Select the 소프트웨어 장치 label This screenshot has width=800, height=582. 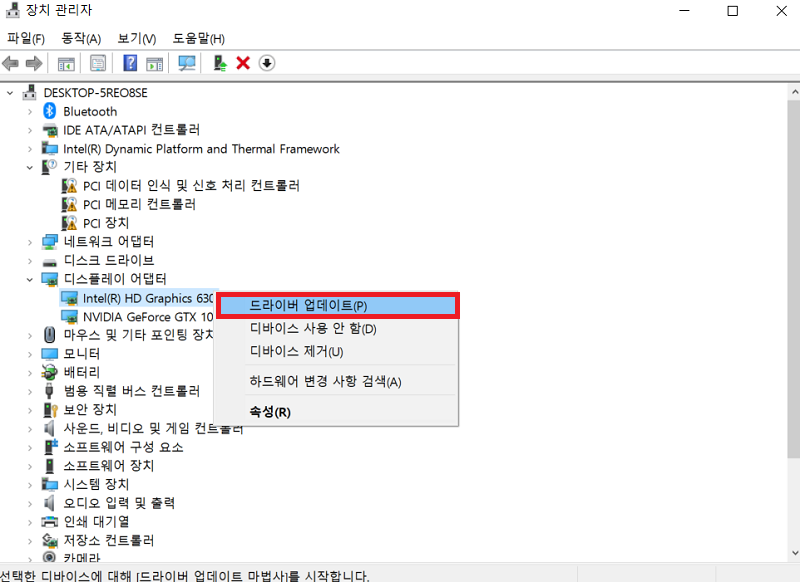click(109, 466)
